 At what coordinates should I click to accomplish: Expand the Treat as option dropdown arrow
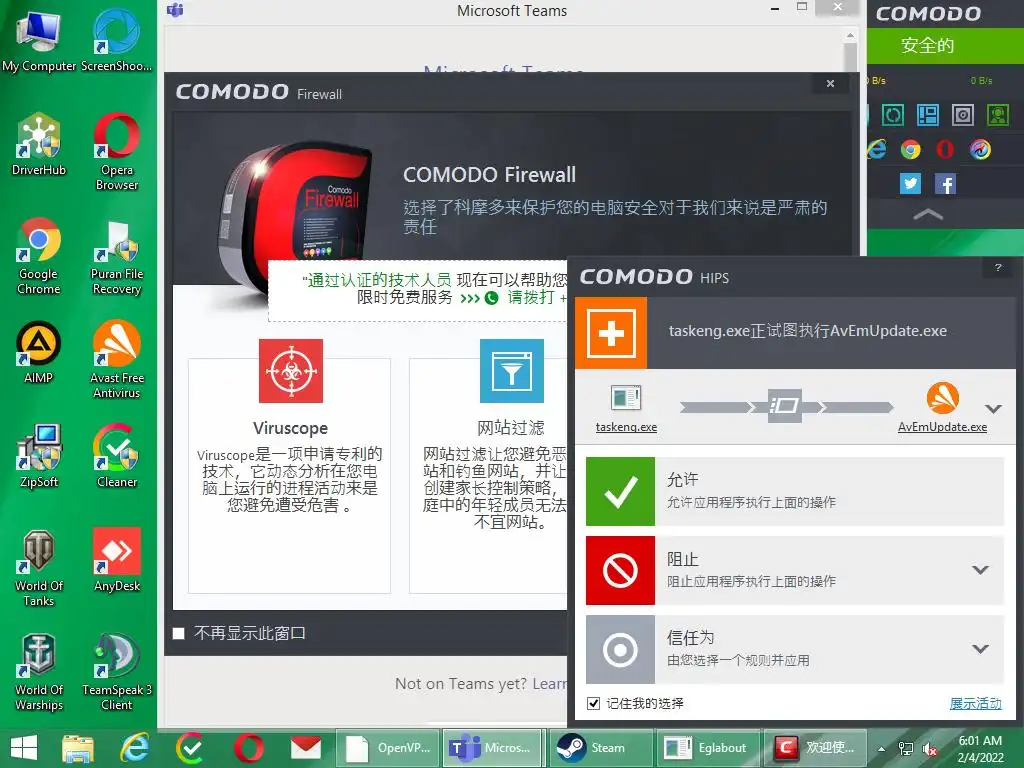(980, 649)
